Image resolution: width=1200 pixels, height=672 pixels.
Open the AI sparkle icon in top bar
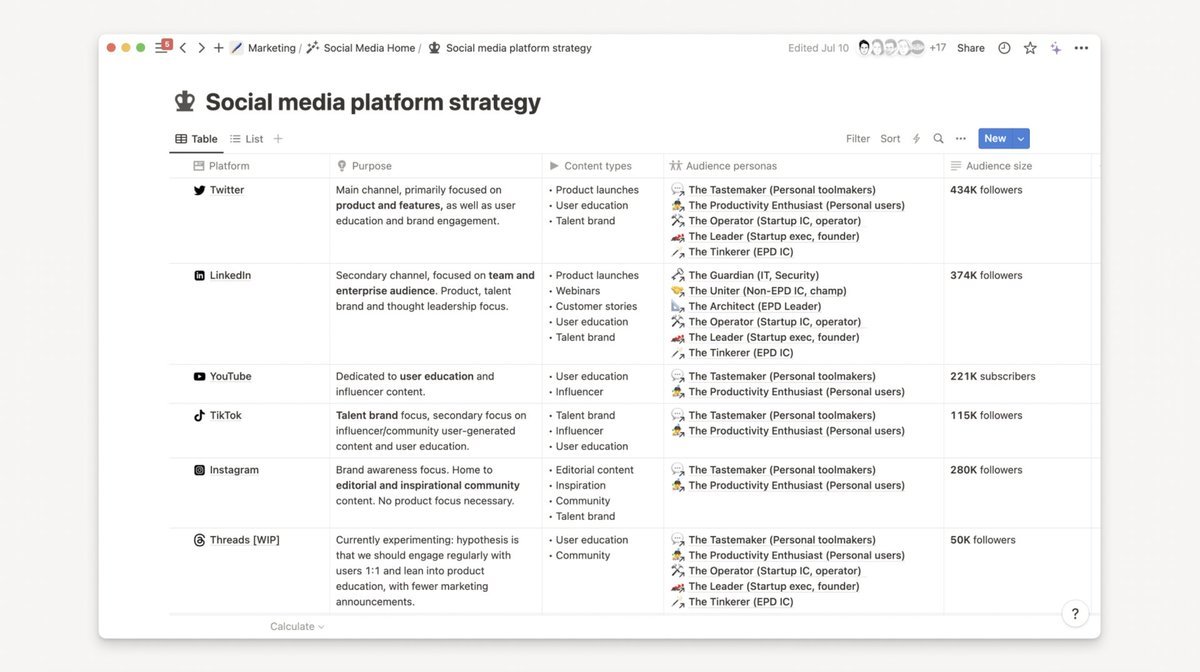(x=1055, y=48)
